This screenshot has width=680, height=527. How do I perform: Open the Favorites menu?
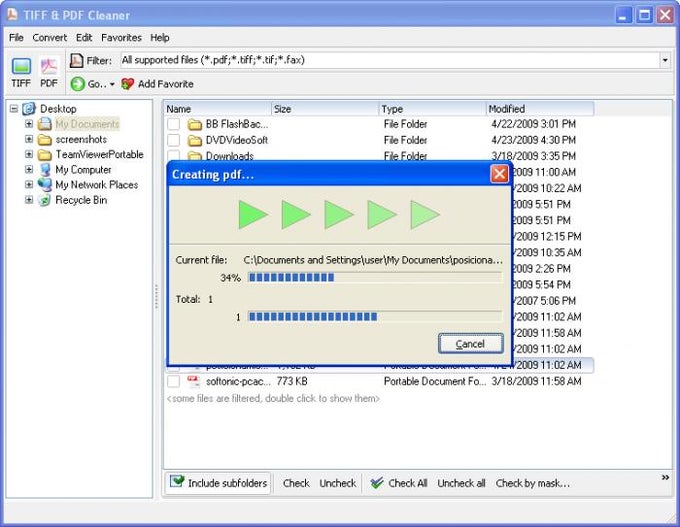(121, 38)
